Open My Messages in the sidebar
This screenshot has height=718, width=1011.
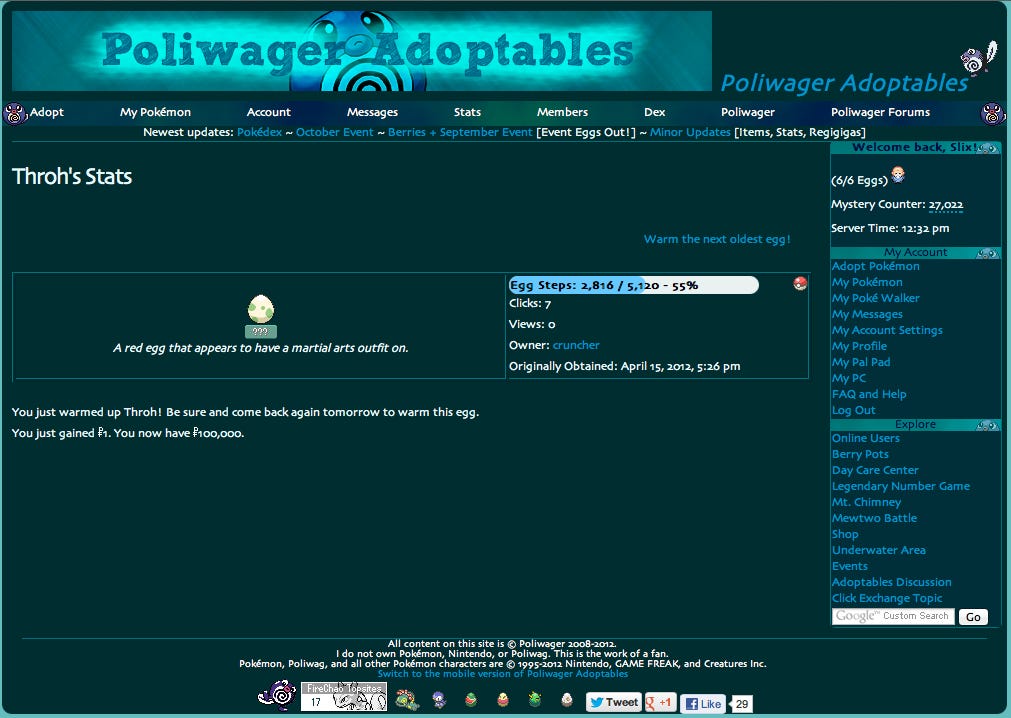pyautogui.click(x=867, y=315)
